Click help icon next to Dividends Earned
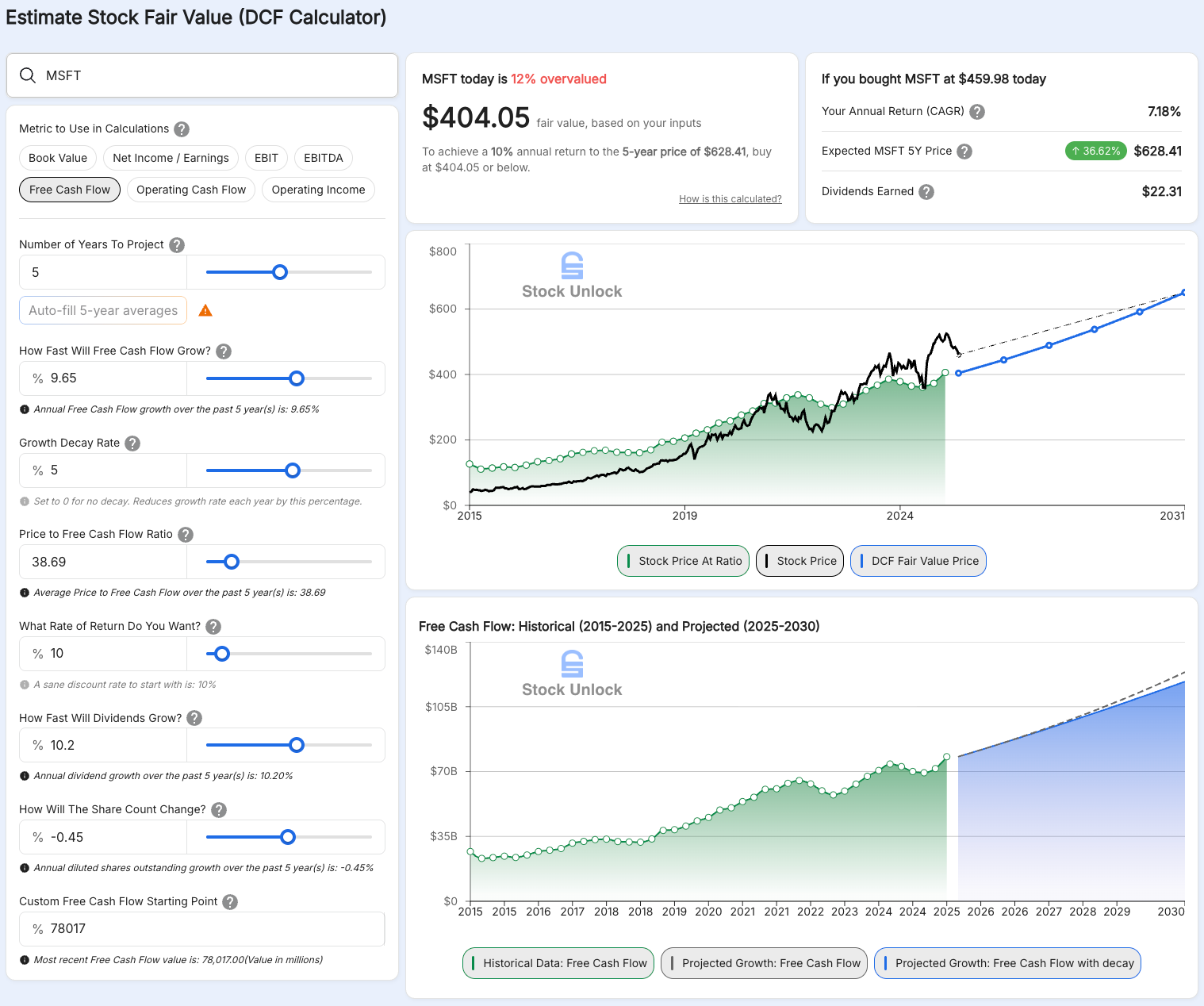This screenshot has width=1204, height=1006. tap(926, 192)
